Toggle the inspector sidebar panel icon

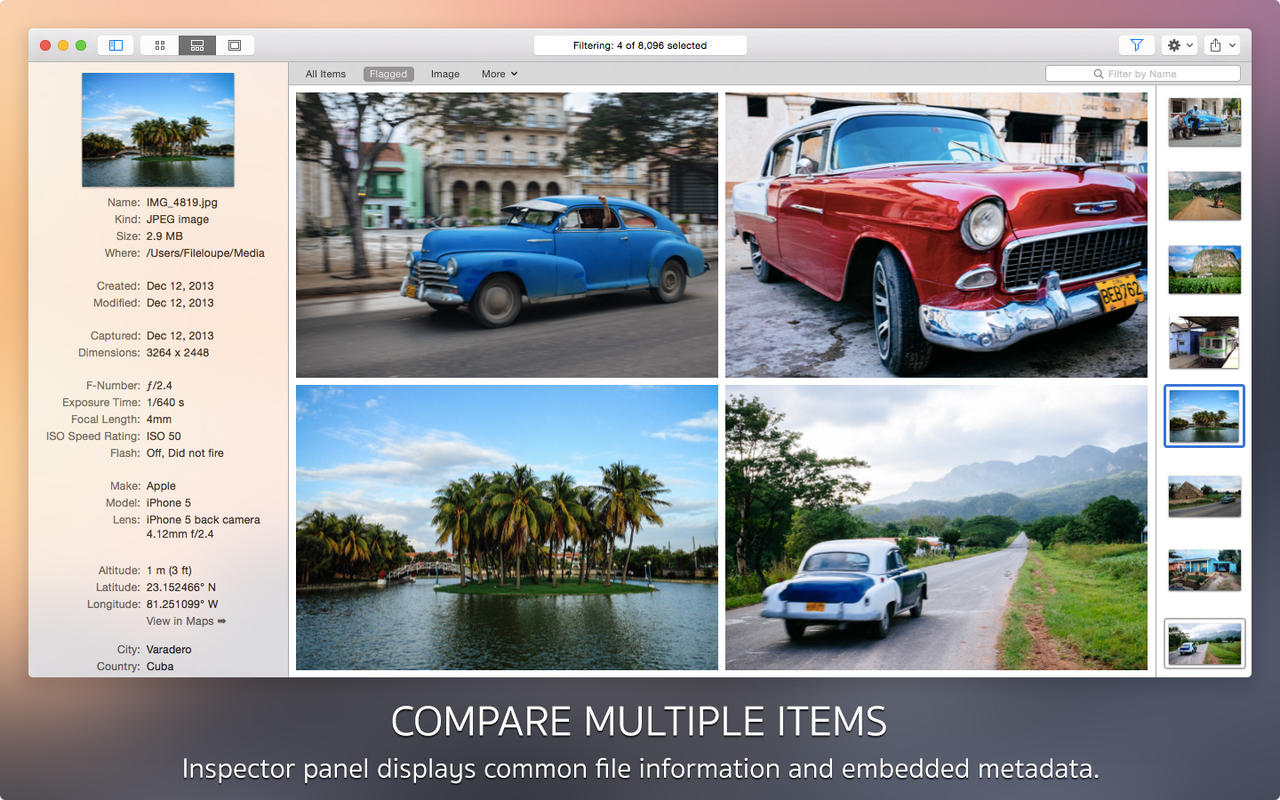[x=115, y=45]
